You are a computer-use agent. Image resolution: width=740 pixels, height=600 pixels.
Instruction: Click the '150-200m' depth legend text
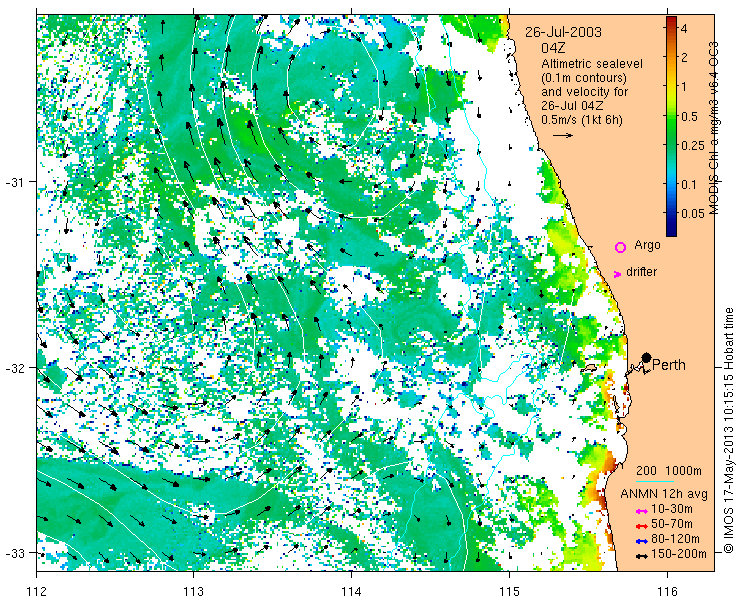pos(679,554)
